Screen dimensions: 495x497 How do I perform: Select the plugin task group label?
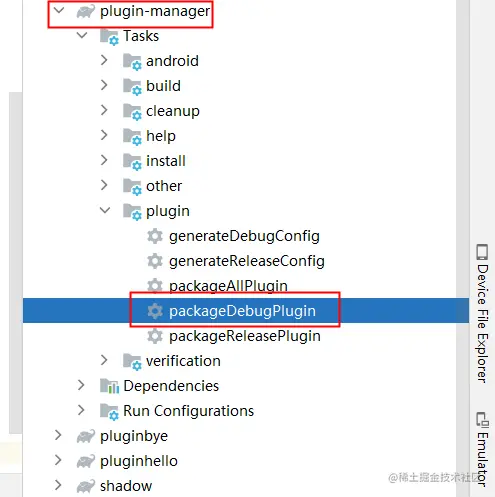tap(168, 211)
